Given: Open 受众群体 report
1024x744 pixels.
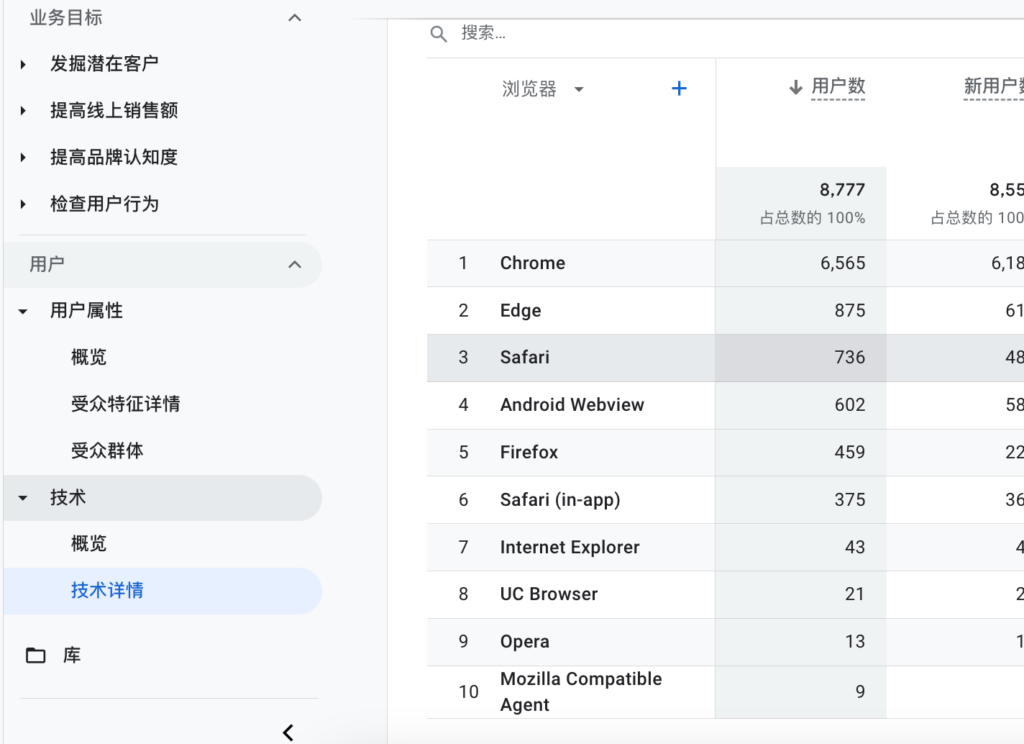Looking at the screenshot, I should (107, 451).
